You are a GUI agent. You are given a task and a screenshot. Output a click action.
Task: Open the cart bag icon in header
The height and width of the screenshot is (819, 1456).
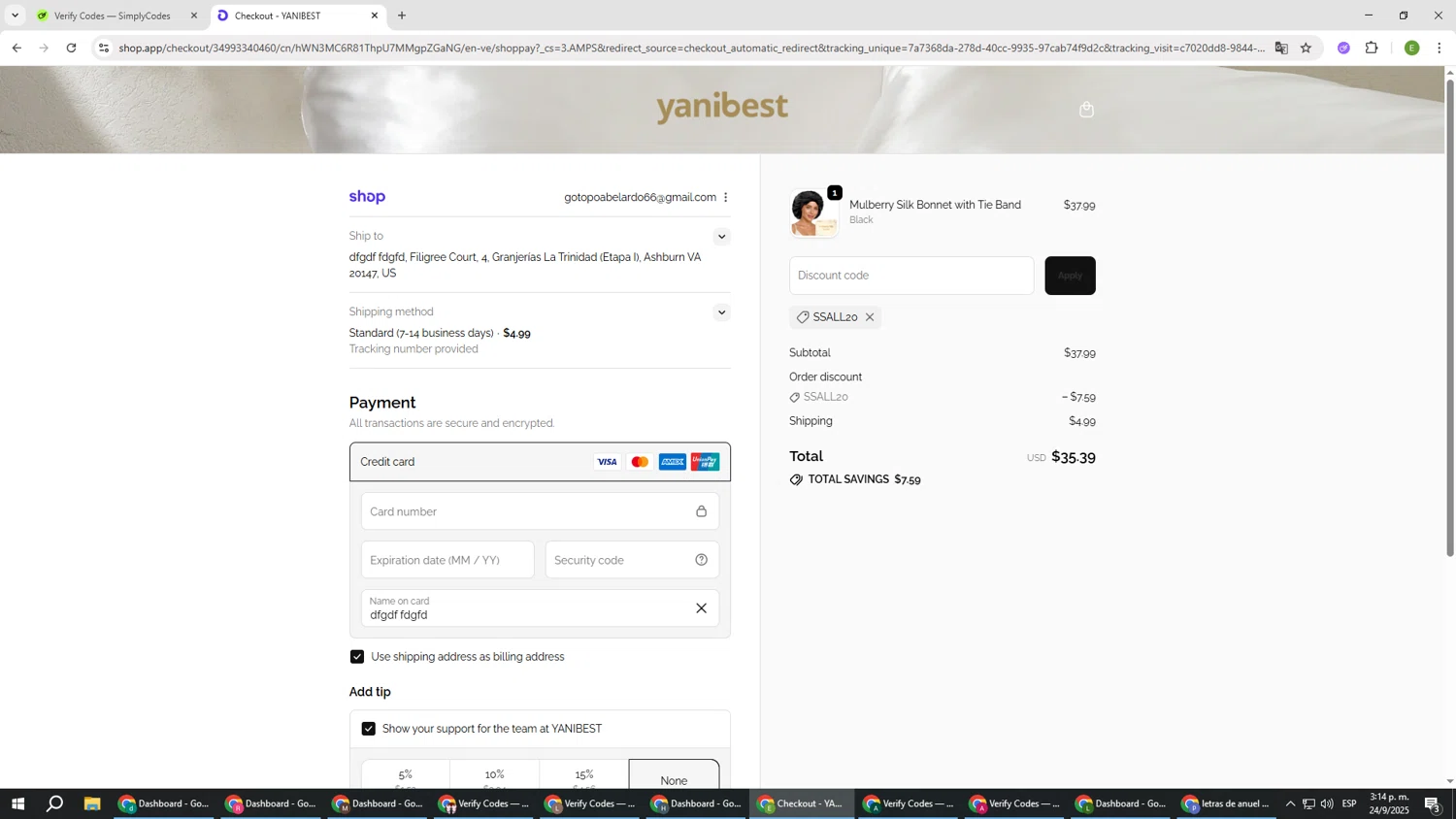(1086, 110)
